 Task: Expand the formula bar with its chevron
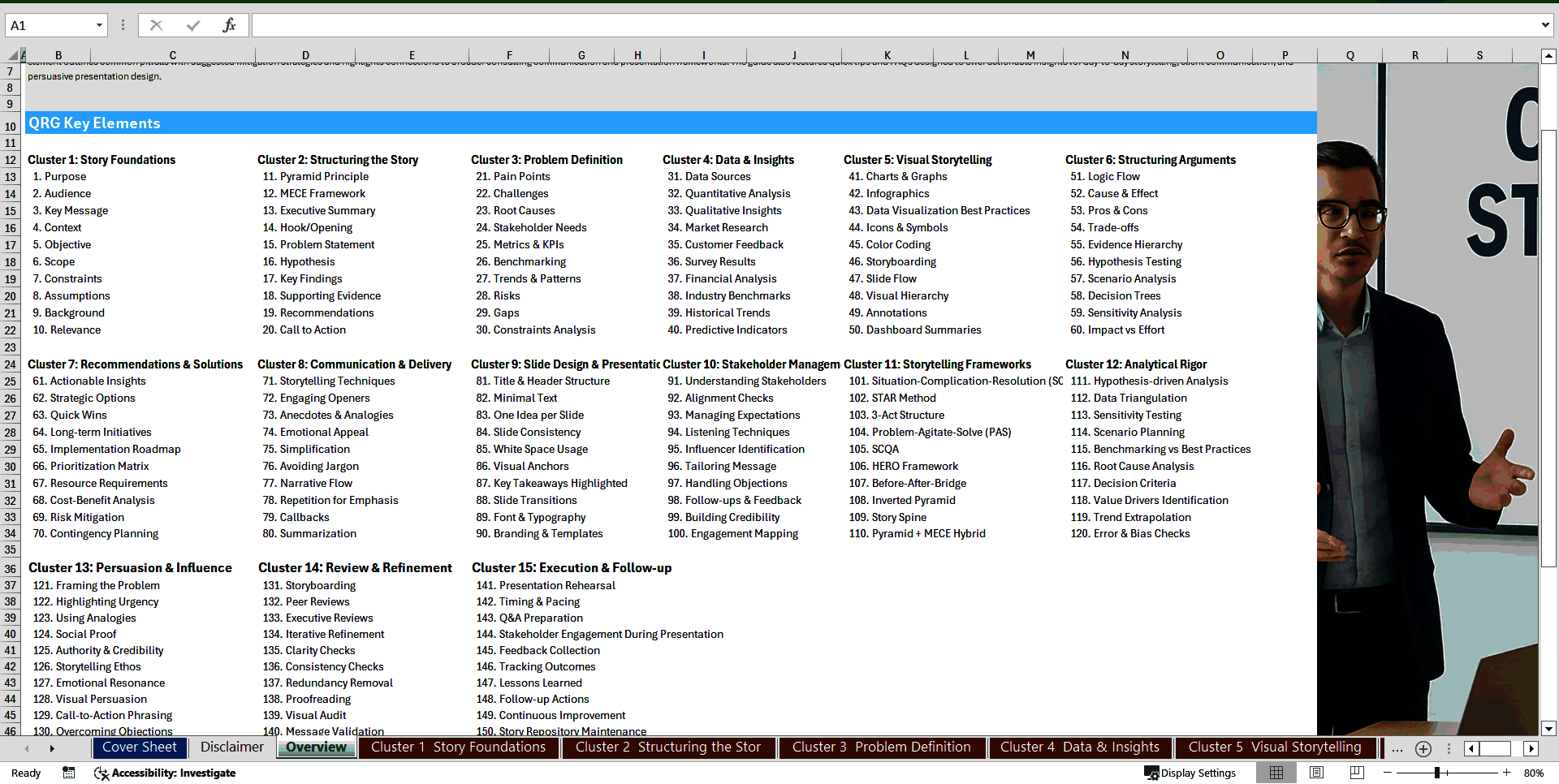click(1545, 25)
